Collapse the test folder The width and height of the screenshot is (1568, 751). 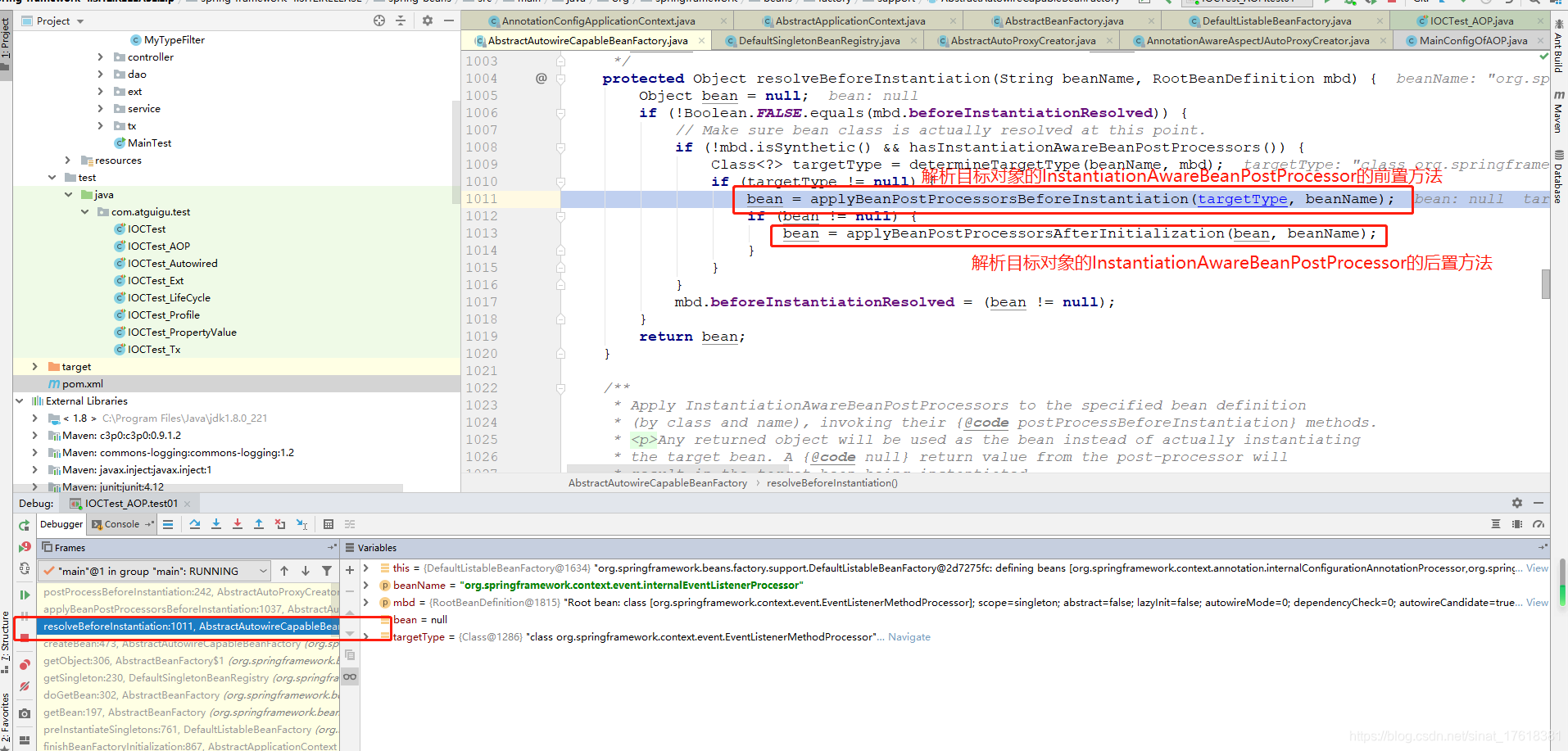point(52,178)
